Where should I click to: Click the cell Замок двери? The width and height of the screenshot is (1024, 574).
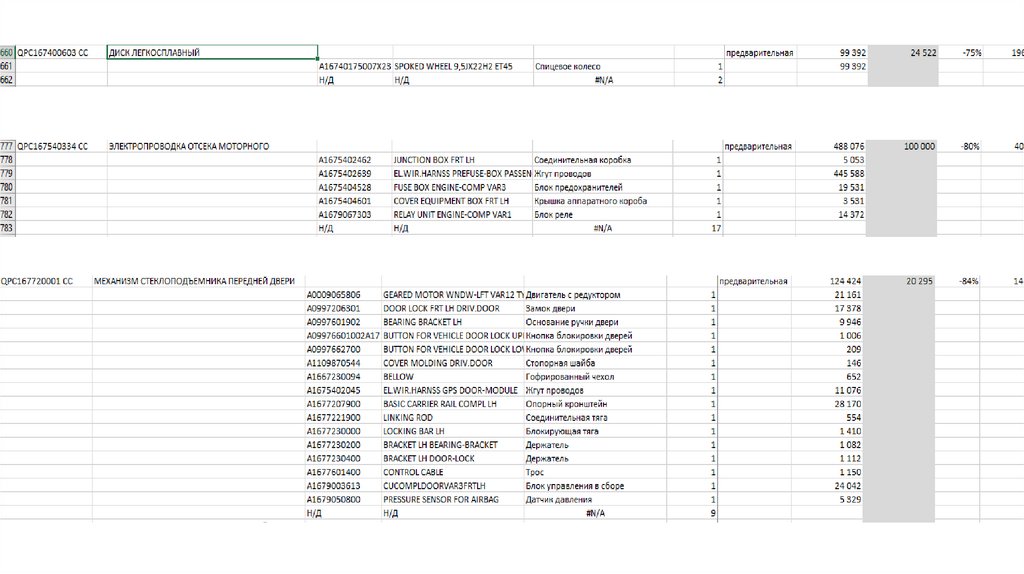click(x=595, y=309)
